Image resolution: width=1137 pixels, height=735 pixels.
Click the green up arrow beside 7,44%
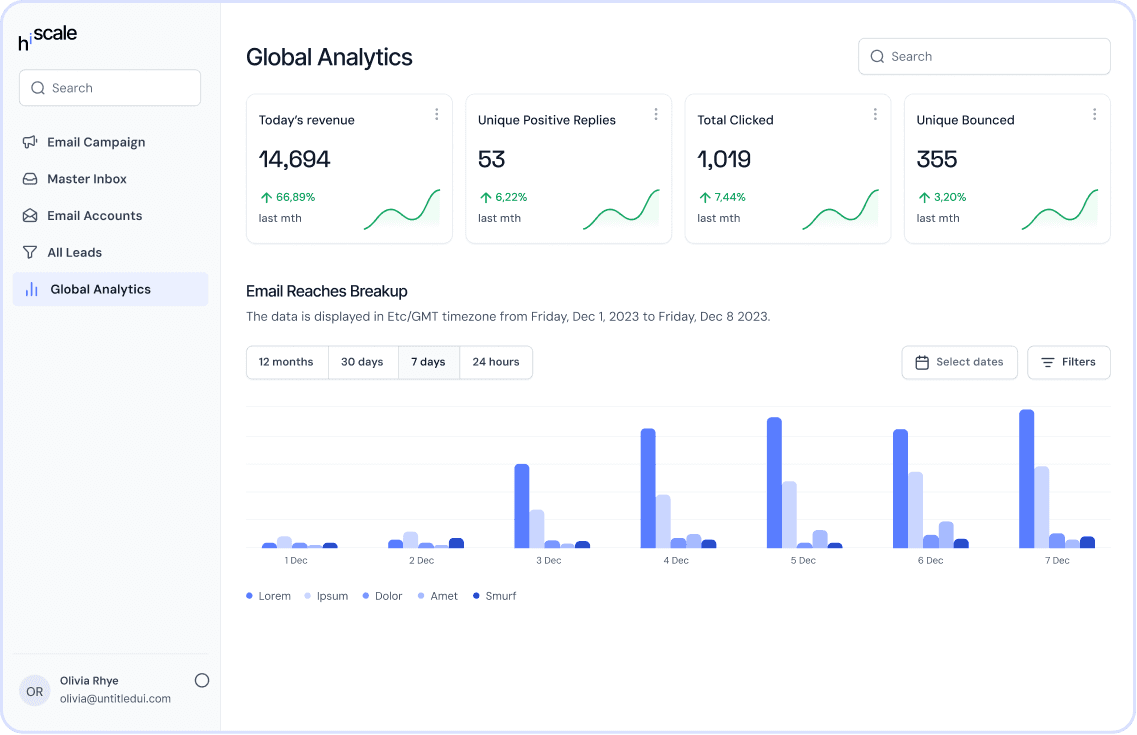tap(705, 197)
